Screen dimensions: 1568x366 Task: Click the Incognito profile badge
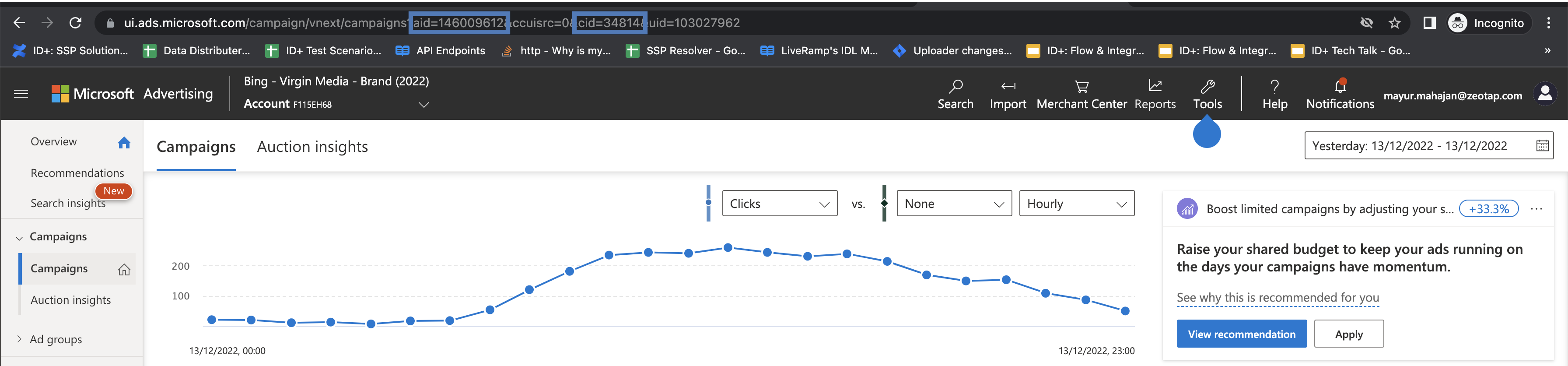(1488, 23)
